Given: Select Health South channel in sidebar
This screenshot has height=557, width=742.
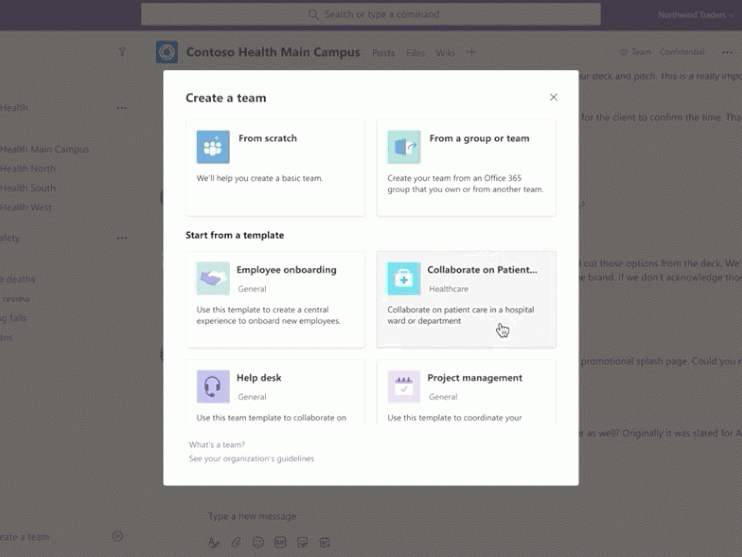Looking at the screenshot, I should [27, 188].
